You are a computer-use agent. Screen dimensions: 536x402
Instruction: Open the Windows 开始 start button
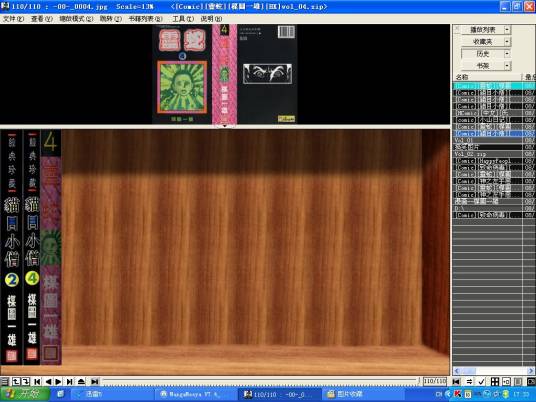click(x=25, y=394)
